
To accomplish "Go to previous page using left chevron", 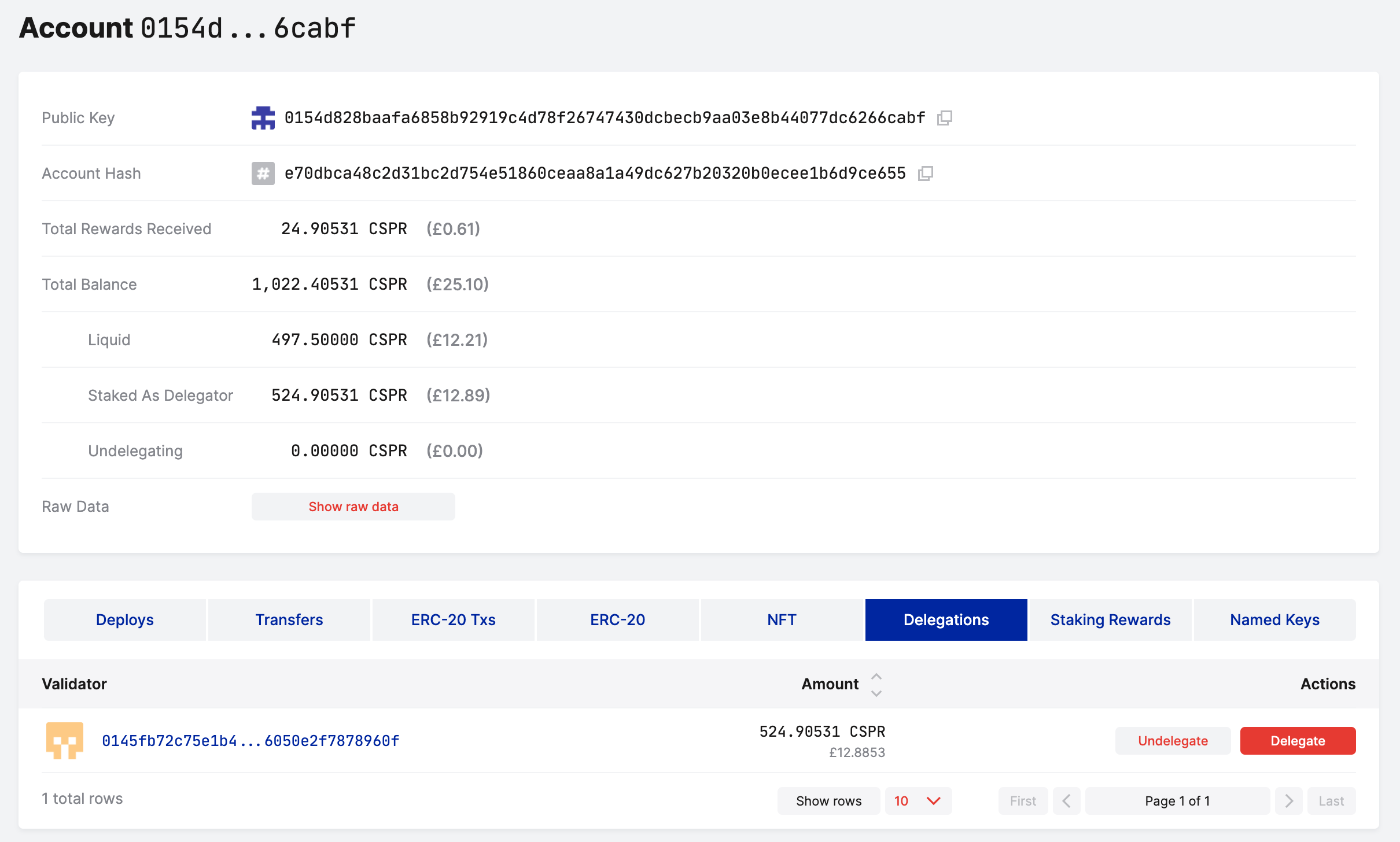I will [x=1066, y=801].
